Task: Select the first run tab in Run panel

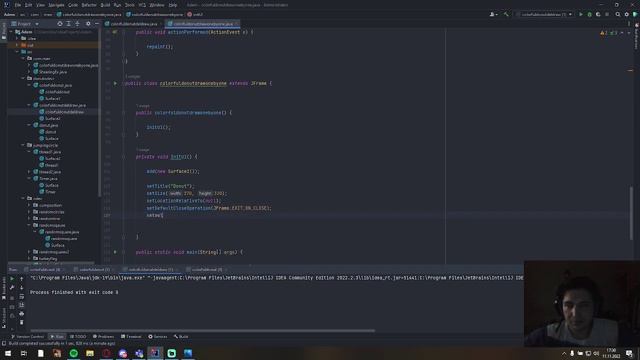Action: point(44,269)
